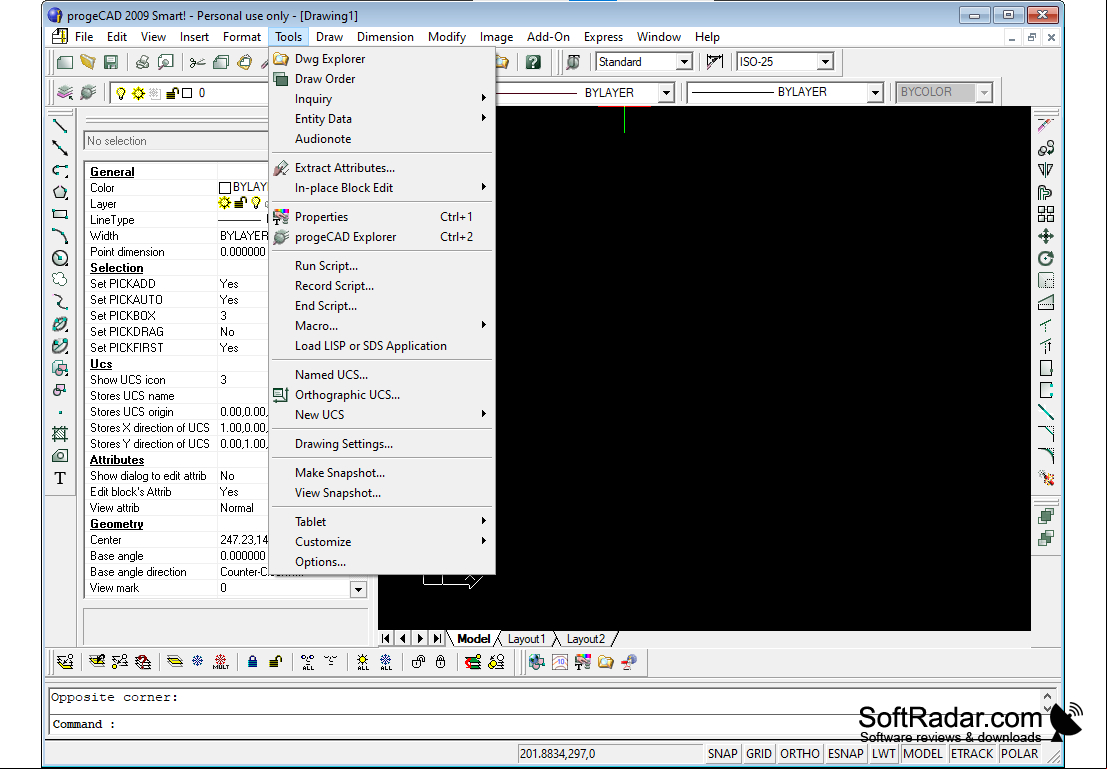Click the New drawing icon in toolbar
The image size is (1107, 769).
pyautogui.click(x=65, y=62)
